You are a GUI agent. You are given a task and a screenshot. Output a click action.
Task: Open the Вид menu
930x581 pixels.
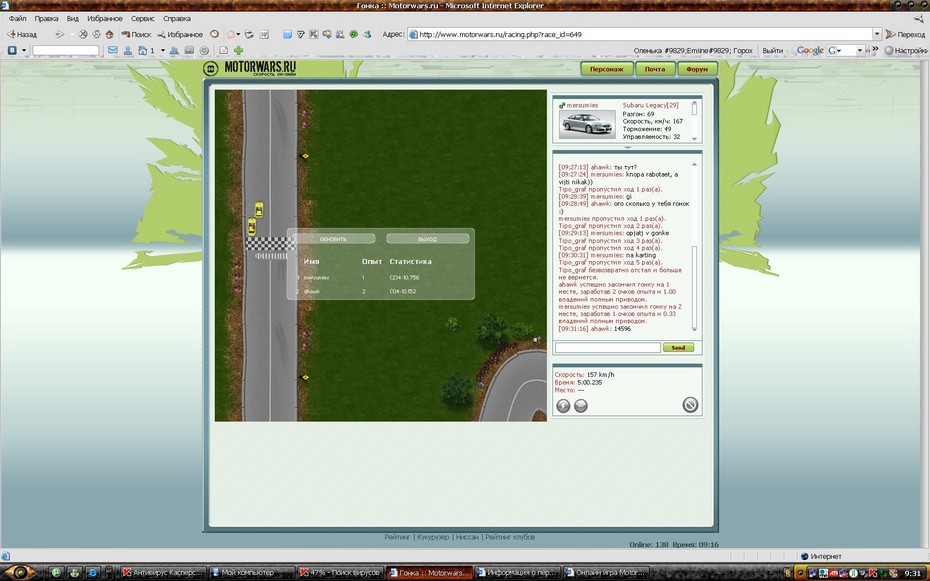(x=72, y=18)
